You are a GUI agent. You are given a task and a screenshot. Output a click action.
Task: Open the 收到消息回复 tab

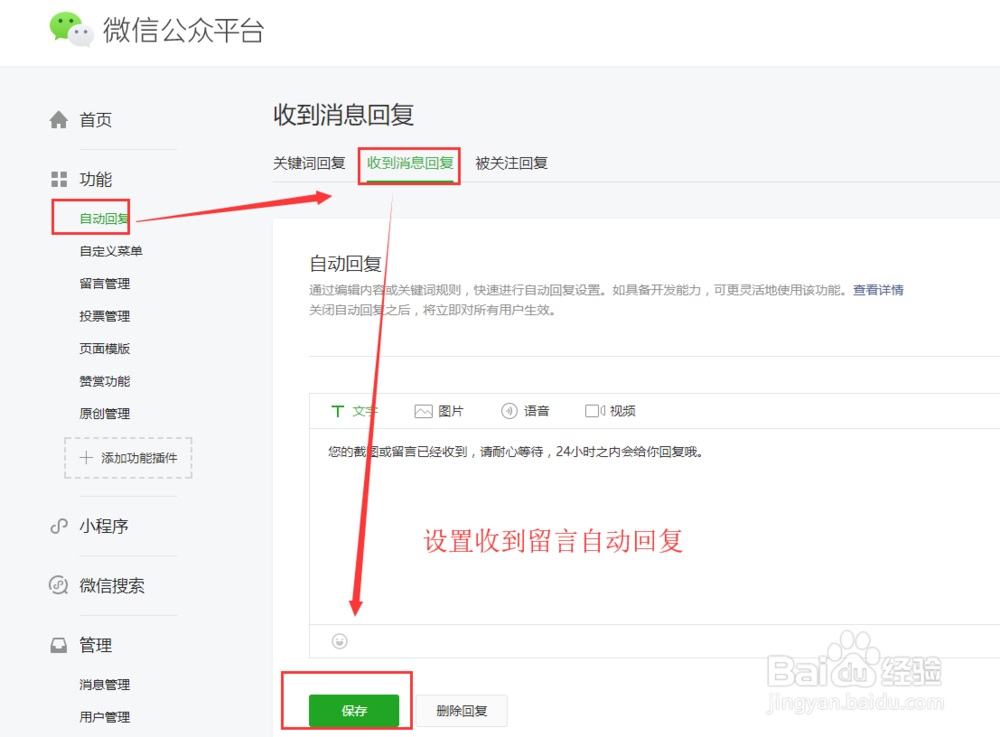coord(408,162)
